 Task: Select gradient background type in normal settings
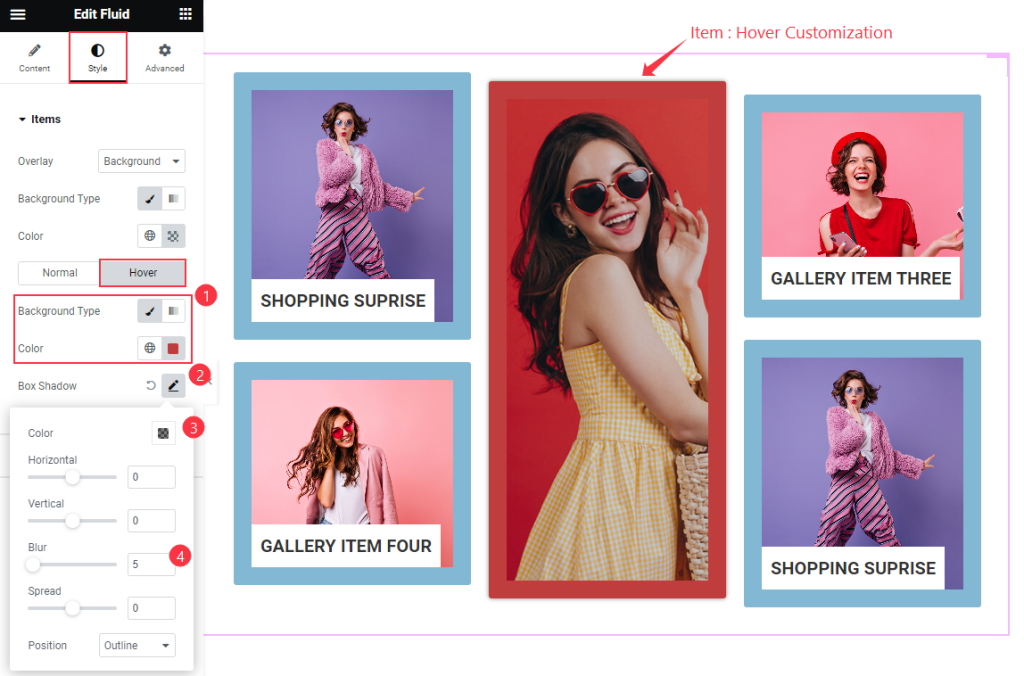click(x=173, y=199)
